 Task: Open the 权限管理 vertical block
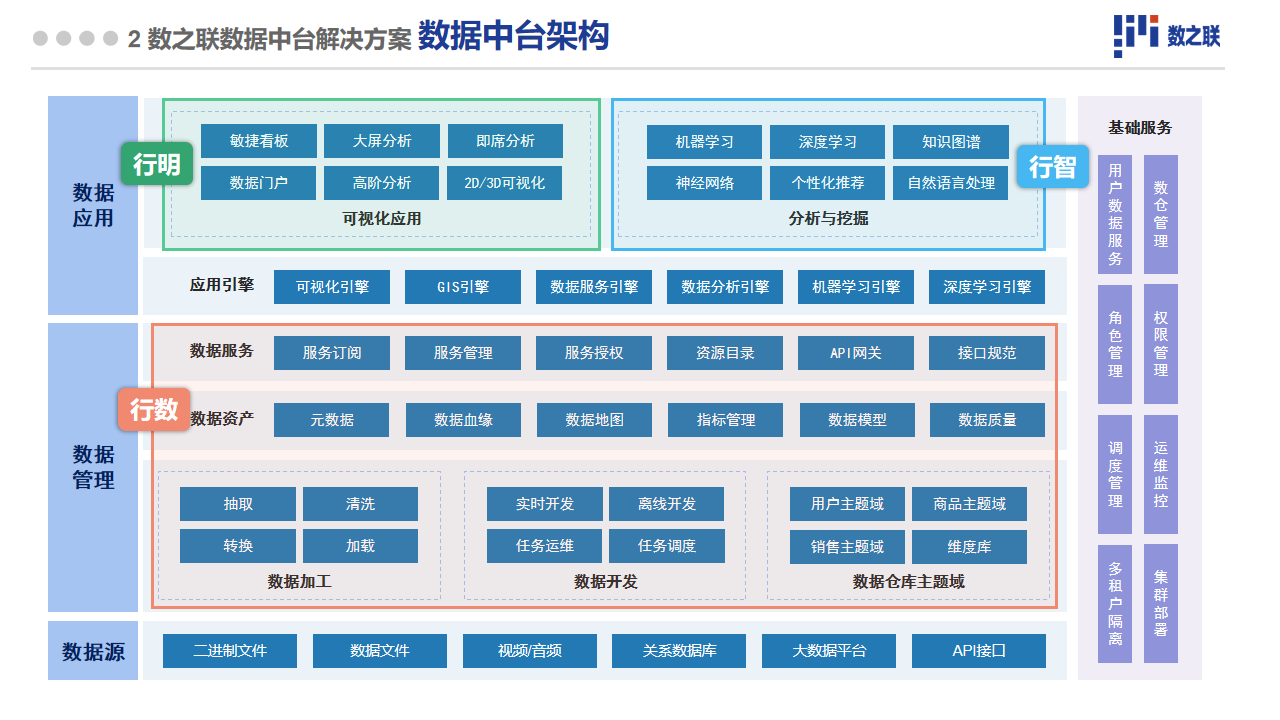pos(1160,343)
